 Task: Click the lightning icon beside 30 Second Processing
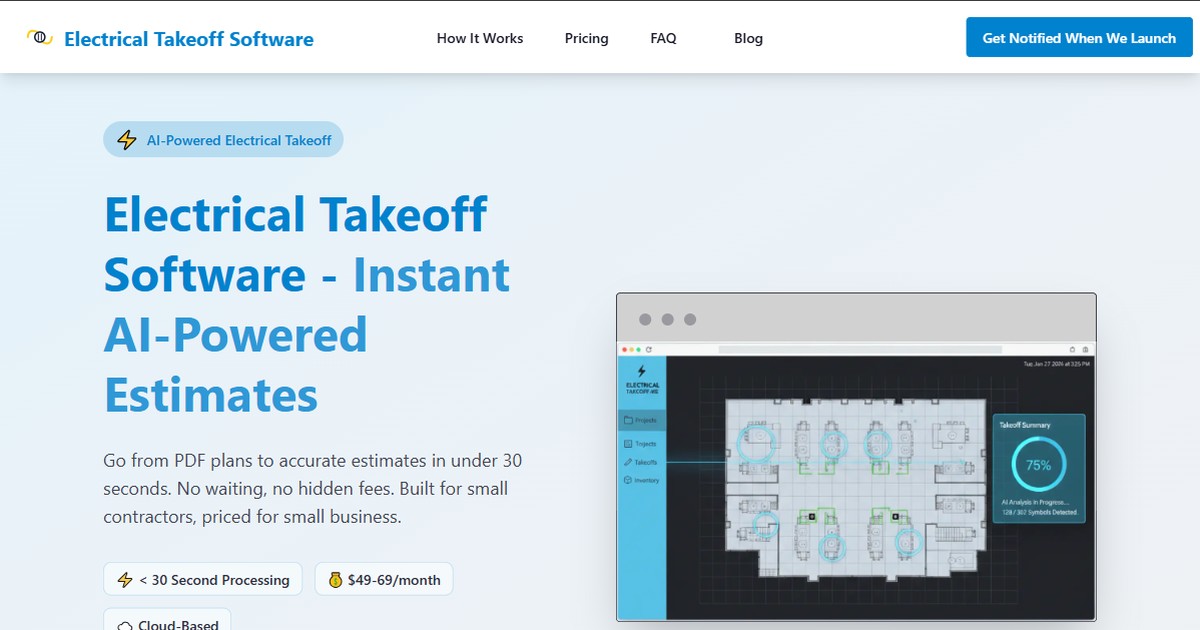125,580
